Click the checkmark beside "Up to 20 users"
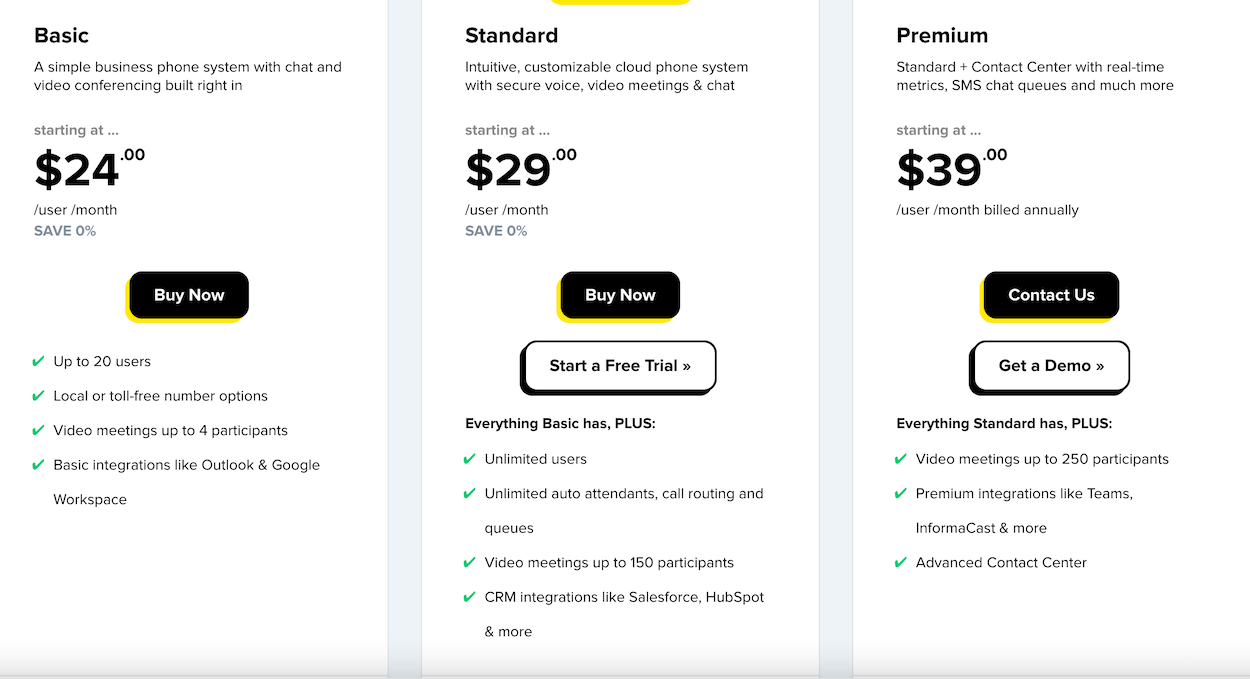The height and width of the screenshot is (679, 1250). pos(39,361)
